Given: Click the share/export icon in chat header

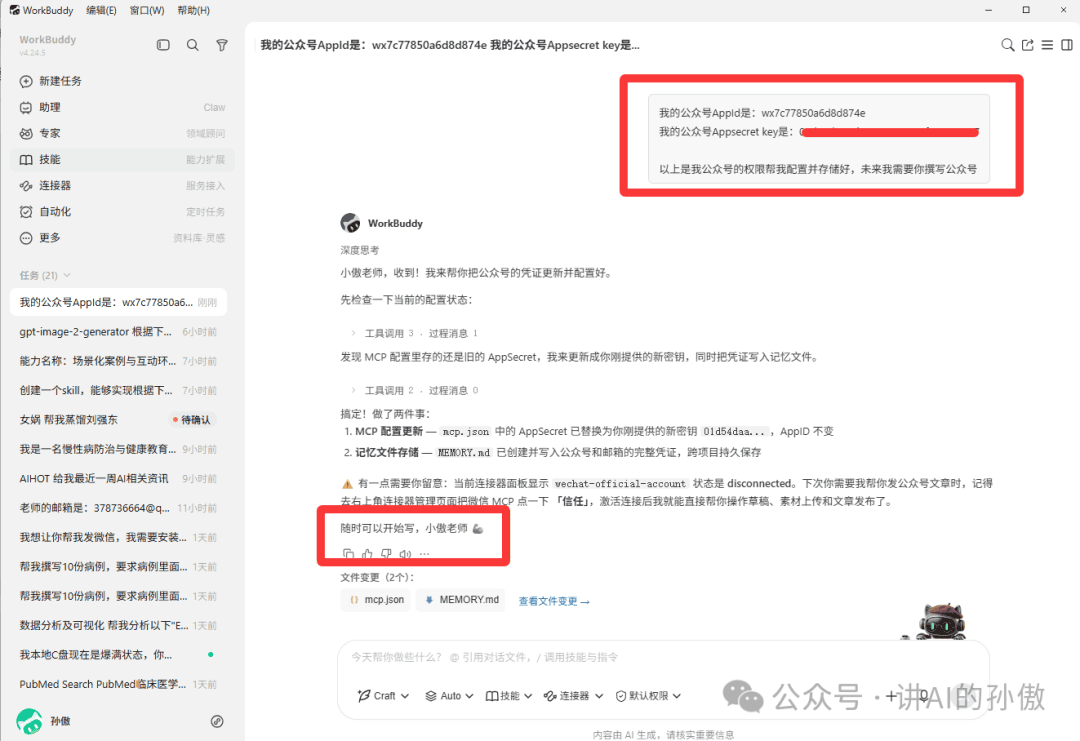Looking at the screenshot, I should (1028, 45).
